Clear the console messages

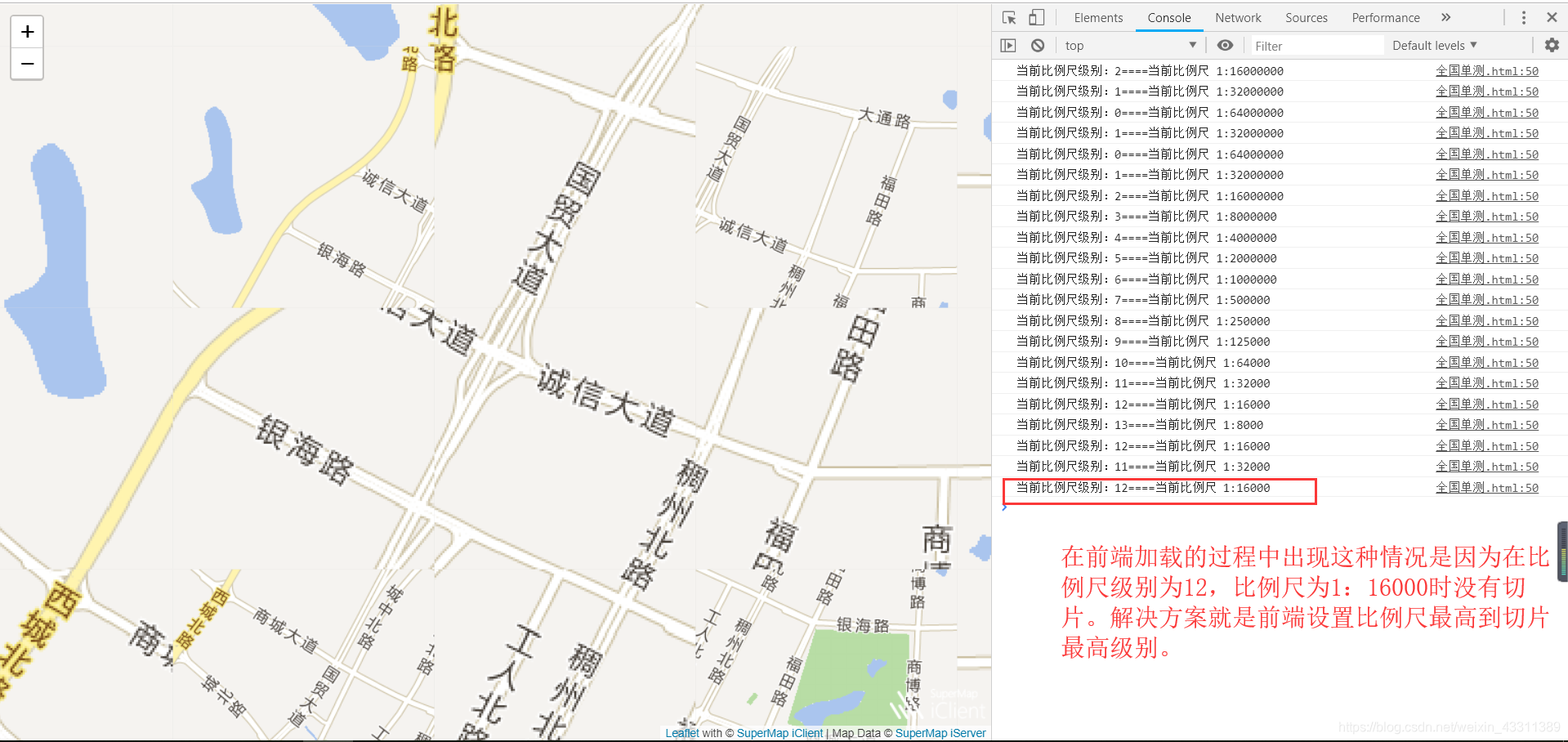[x=1038, y=45]
